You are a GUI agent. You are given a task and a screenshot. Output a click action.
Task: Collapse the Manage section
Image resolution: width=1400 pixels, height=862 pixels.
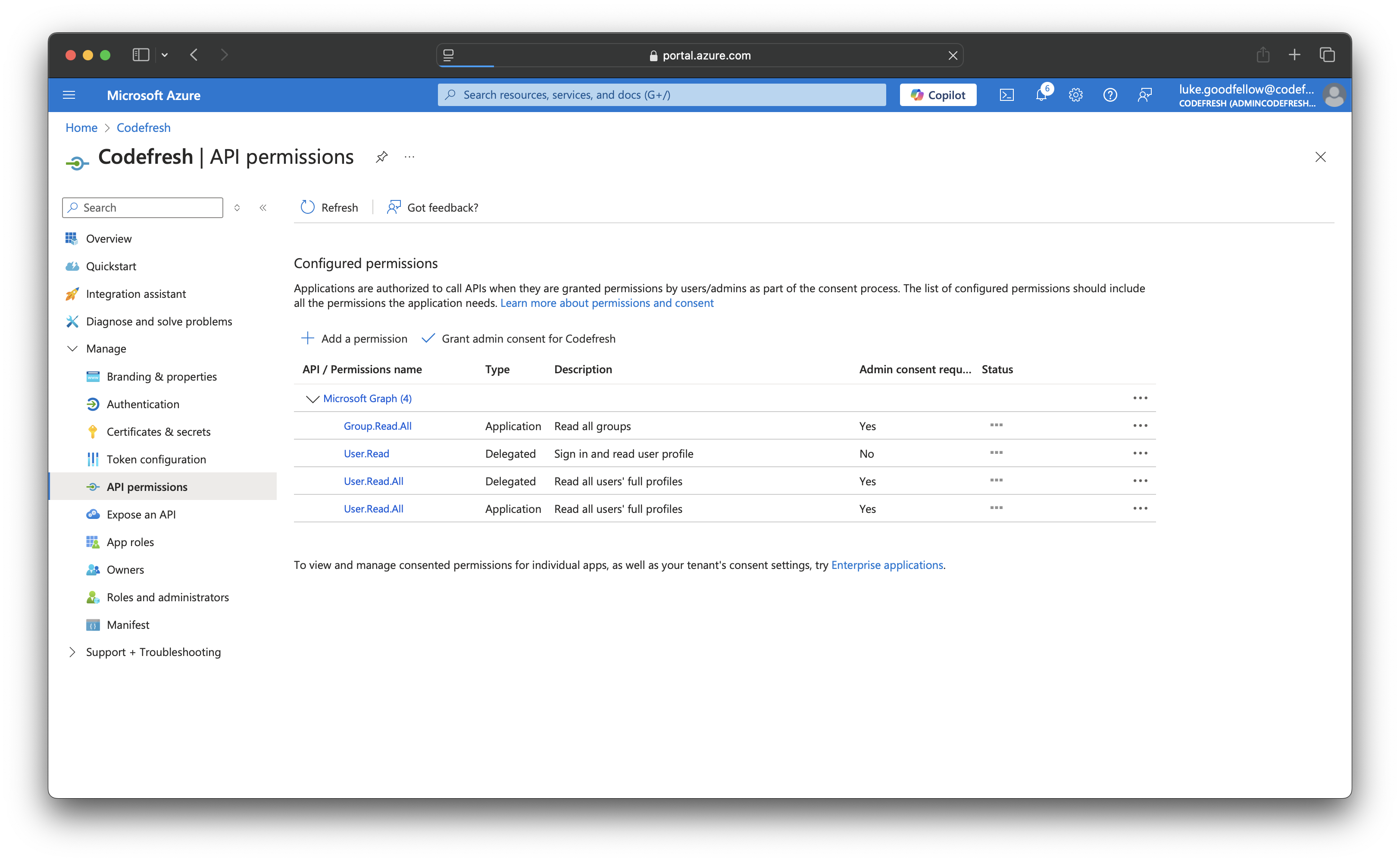click(72, 348)
